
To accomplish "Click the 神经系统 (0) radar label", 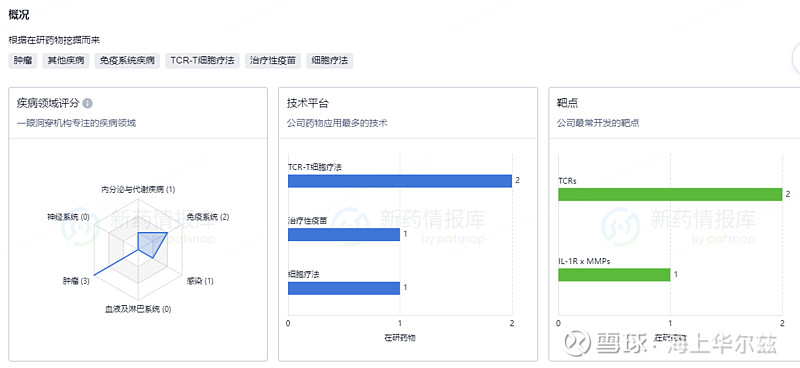I will click(x=68, y=217).
